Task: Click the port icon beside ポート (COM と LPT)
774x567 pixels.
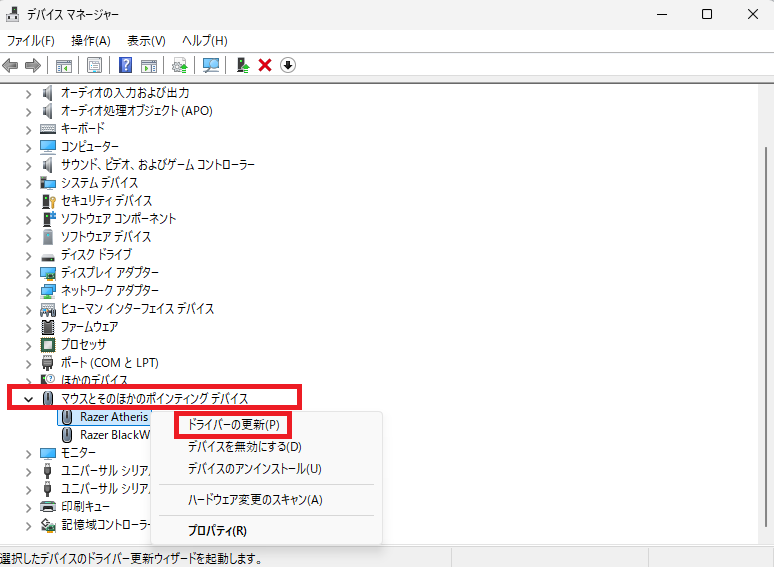Action: pyautogui.click(x=47, y=363)
